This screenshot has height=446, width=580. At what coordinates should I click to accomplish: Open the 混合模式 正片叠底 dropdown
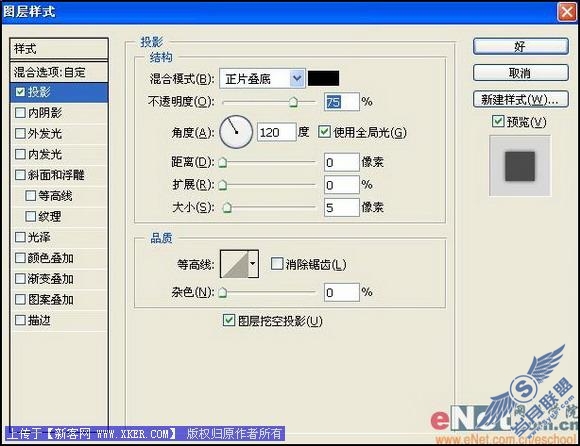click(x=262, y=78)
